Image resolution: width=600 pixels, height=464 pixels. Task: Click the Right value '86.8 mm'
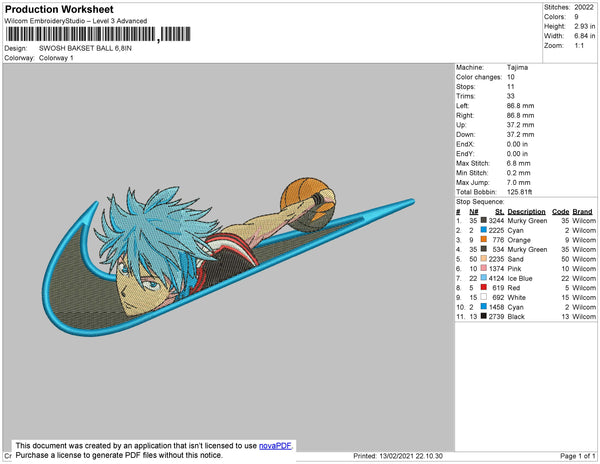(x=520, y=115)
